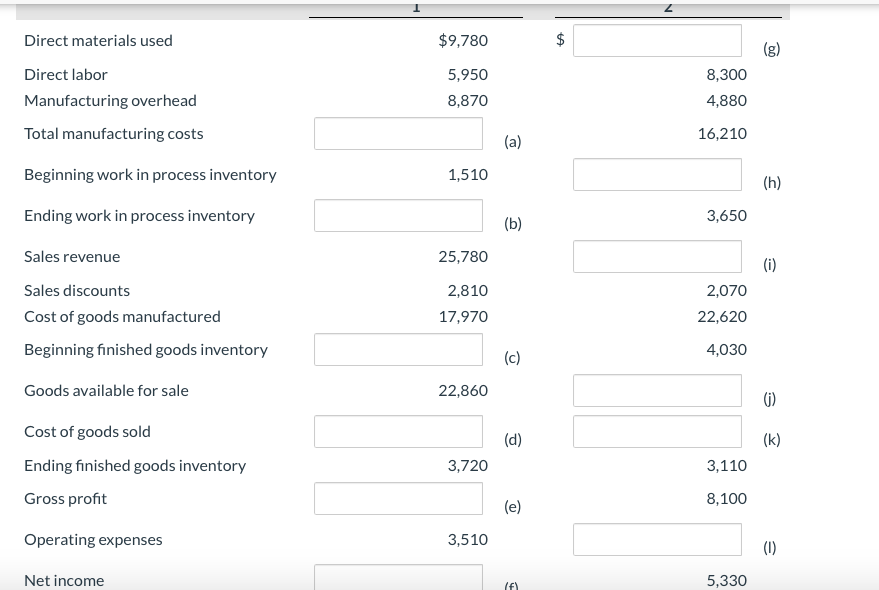The image size is (879, 590).
Task: Select the Direct labor row label
Action: click(66, 74)
